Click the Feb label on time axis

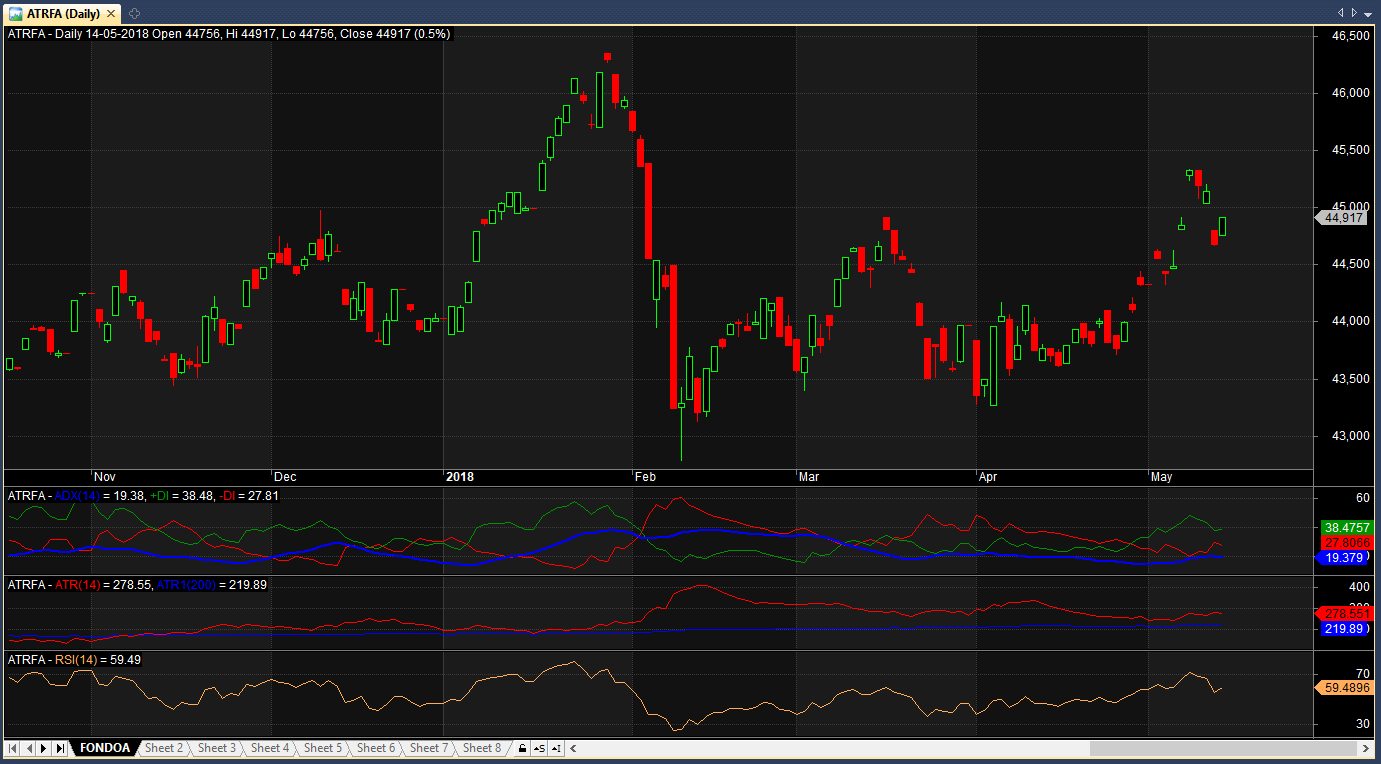pos(646,477)
